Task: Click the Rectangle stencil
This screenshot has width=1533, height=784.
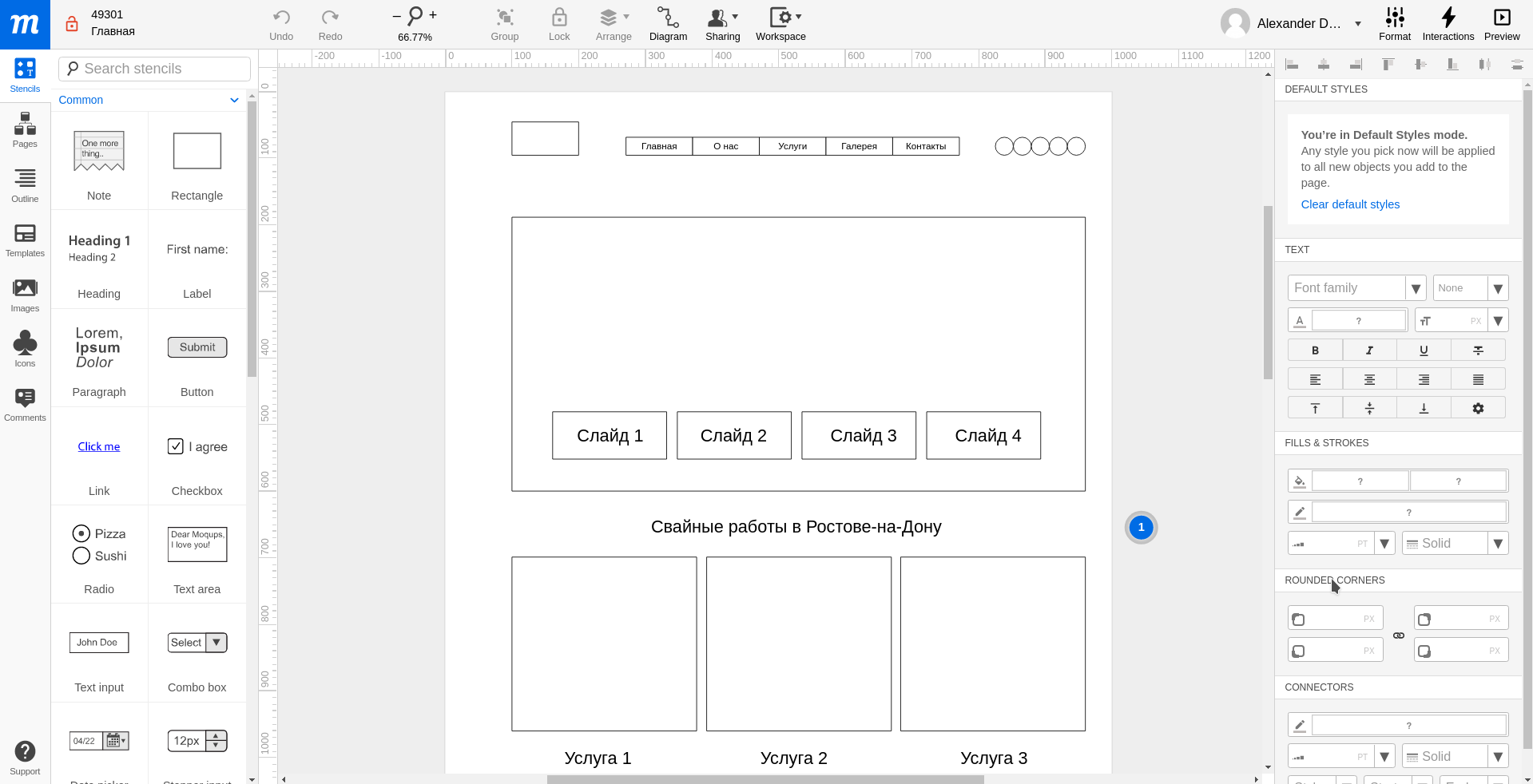Action: coord(197,161)
